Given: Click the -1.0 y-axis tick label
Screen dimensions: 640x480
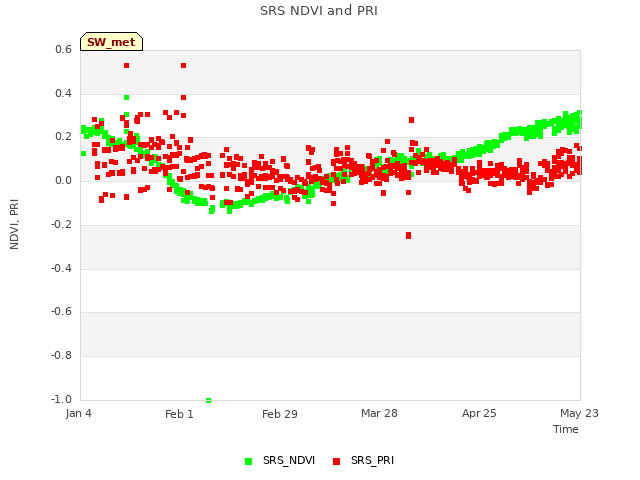Looking at the screenshot, I should coord(61,399).
